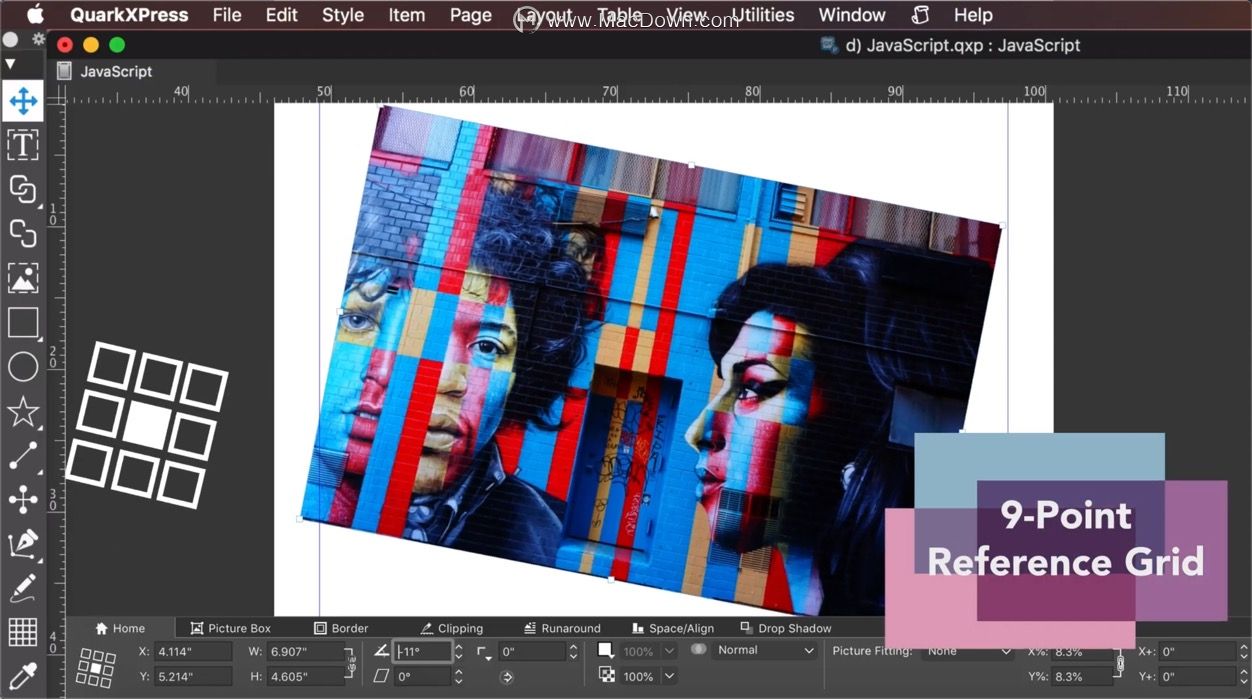Open the File menu

coord(227,15)
